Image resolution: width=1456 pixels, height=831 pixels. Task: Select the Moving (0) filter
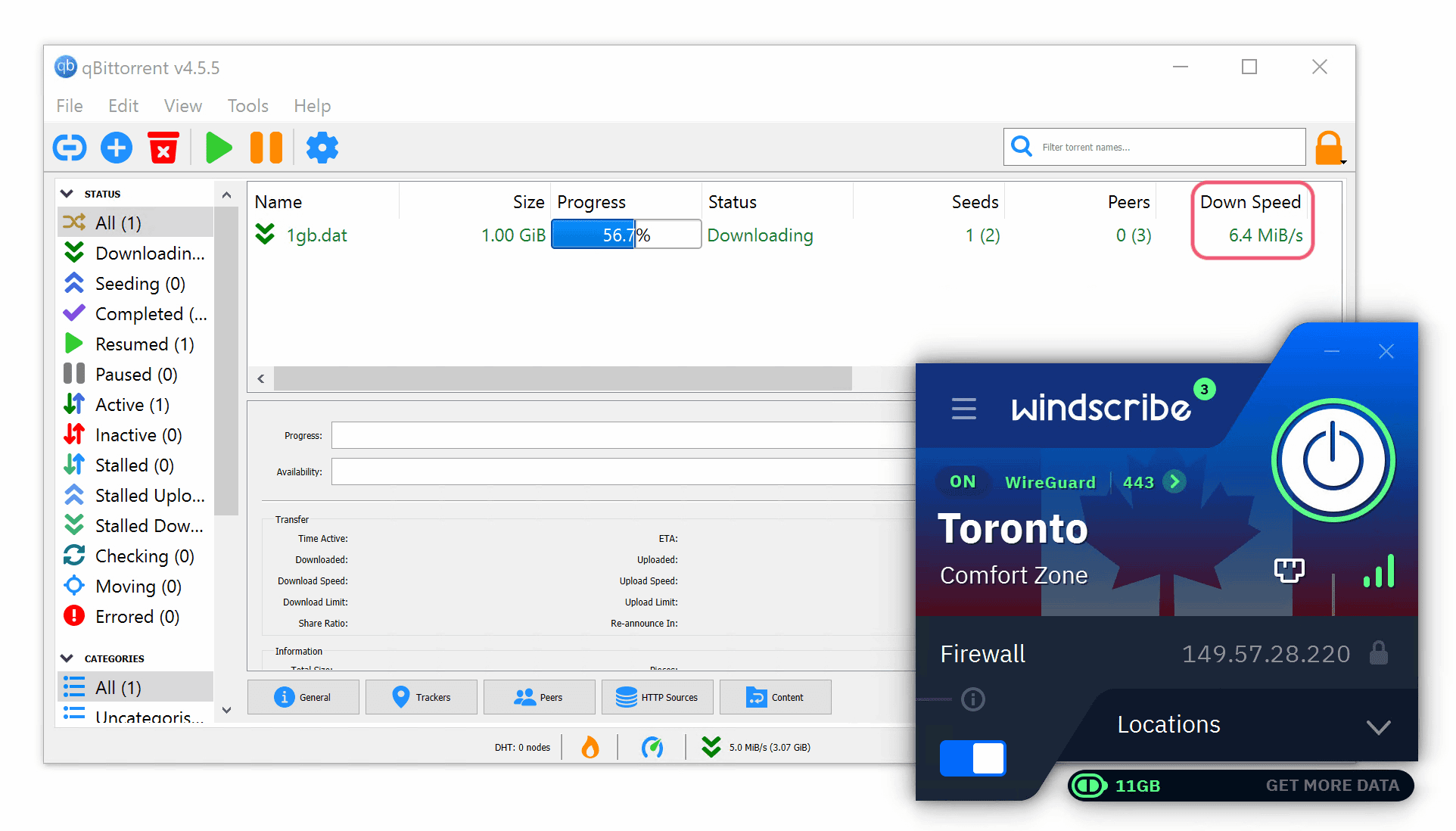tap(135, 586)
